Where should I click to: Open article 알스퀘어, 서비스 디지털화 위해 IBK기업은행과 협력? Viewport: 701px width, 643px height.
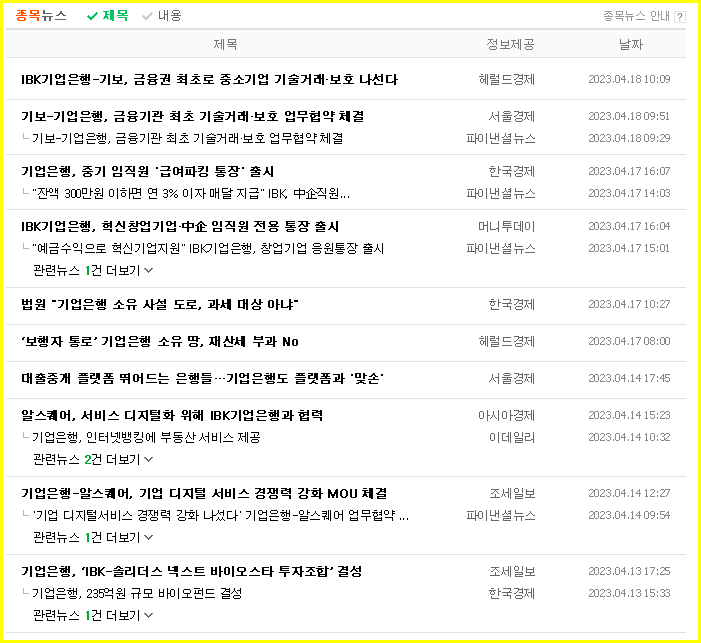(172, 415)
